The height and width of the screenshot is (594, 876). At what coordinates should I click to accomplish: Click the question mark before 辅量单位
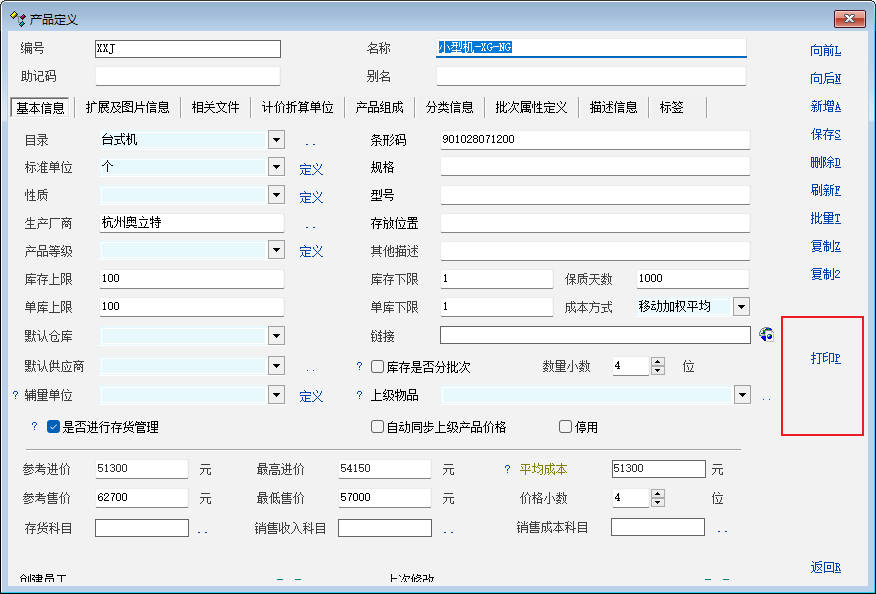[x=15, y=396]
